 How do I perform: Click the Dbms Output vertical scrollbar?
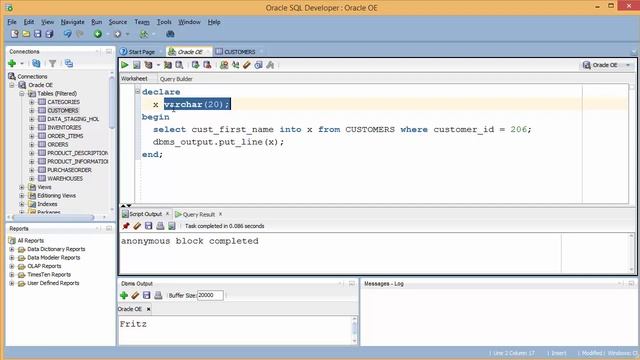click(x=354, y=330)
